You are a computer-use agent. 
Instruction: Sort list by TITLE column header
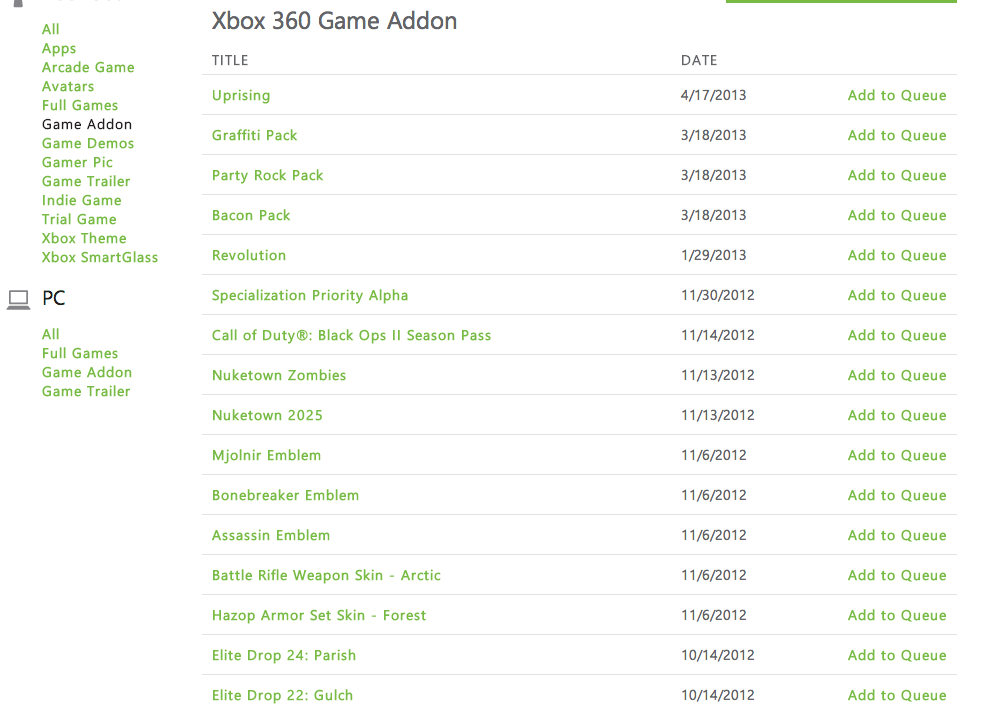tap(230, 61)
